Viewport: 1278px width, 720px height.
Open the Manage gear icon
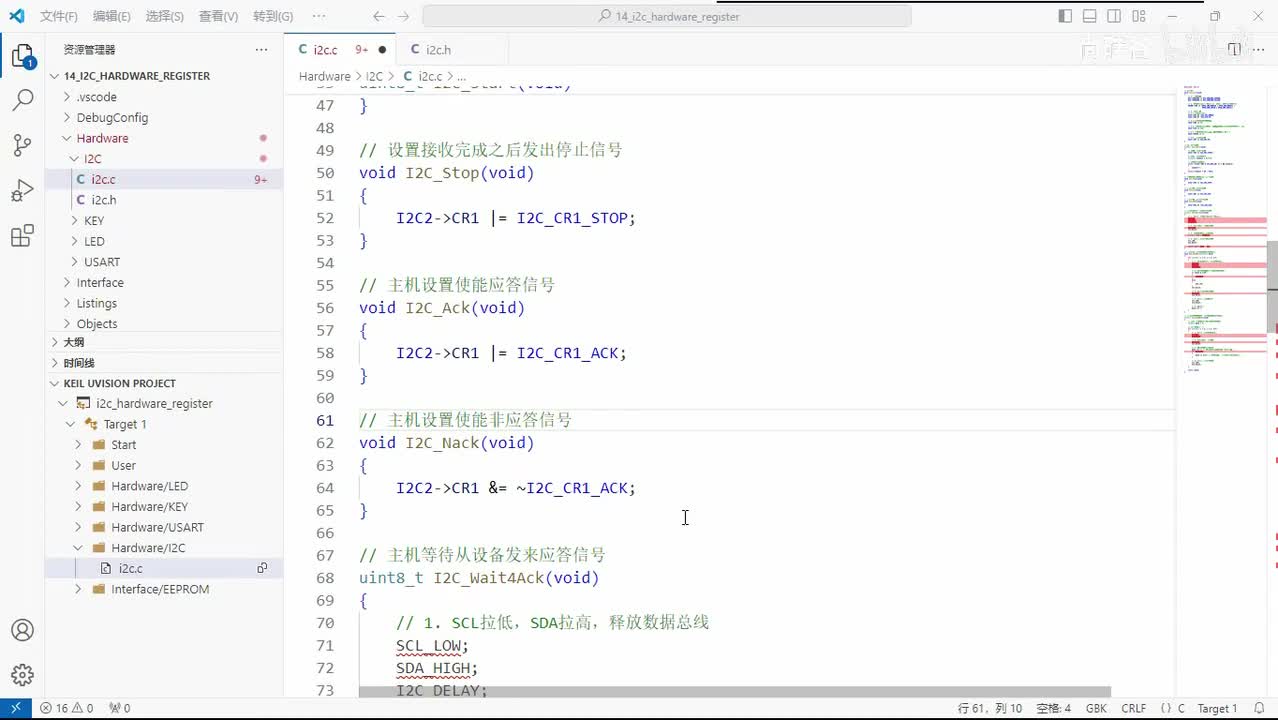click(x=22, y=674)
